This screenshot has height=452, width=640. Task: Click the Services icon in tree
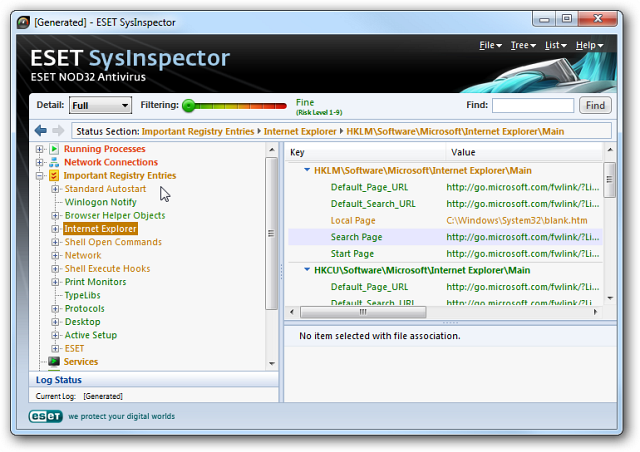(x=54, y=361)
